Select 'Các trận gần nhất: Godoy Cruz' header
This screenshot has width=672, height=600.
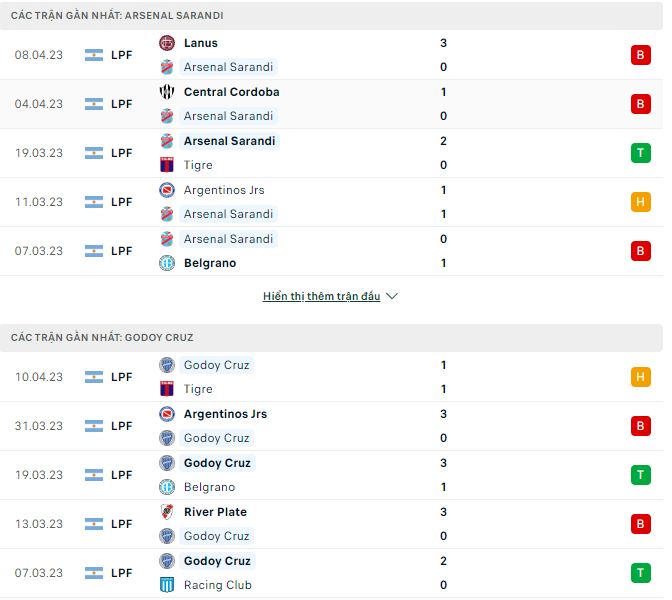(x=102, y=338)
